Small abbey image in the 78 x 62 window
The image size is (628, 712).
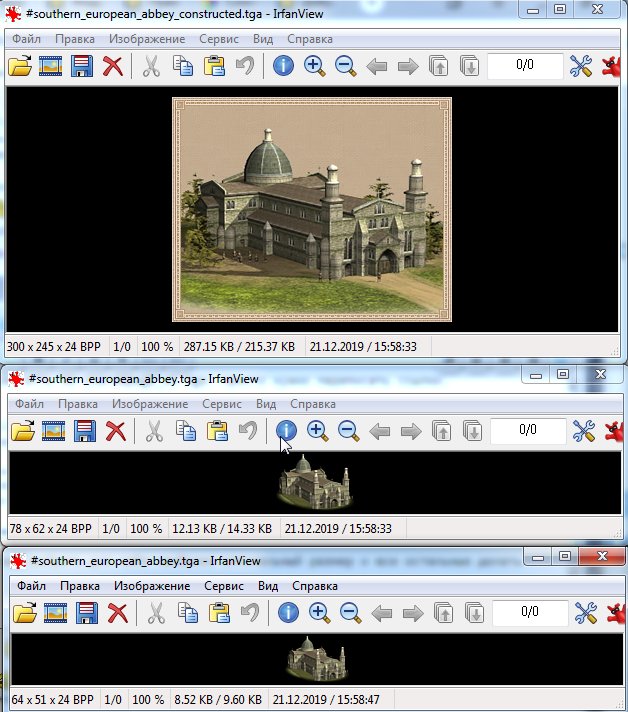coord(316,483)
